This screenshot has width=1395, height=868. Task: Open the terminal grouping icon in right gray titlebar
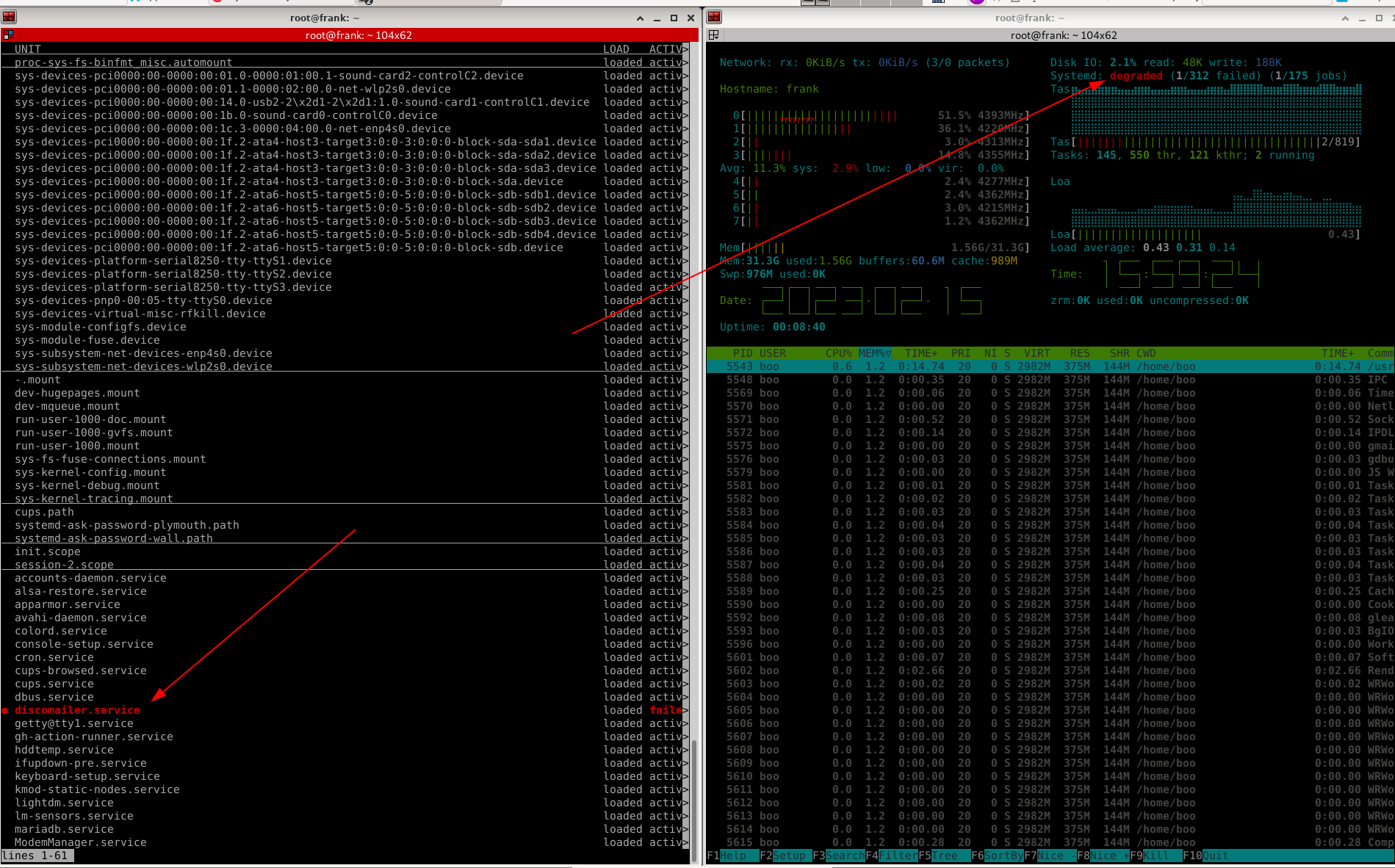713,35
